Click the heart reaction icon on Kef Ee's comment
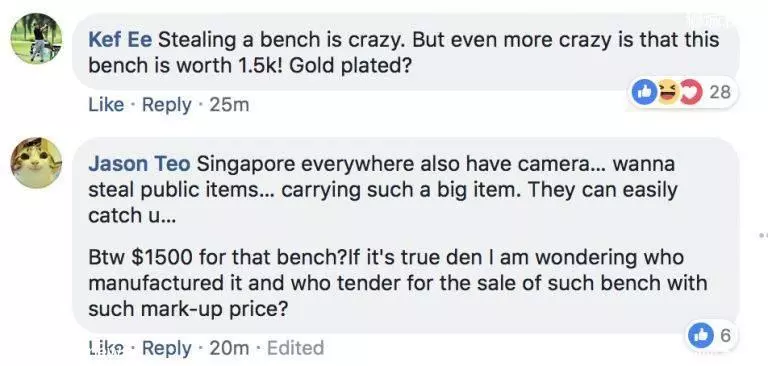The height and width of the screenshot is (366, 768). pos(692,92)
